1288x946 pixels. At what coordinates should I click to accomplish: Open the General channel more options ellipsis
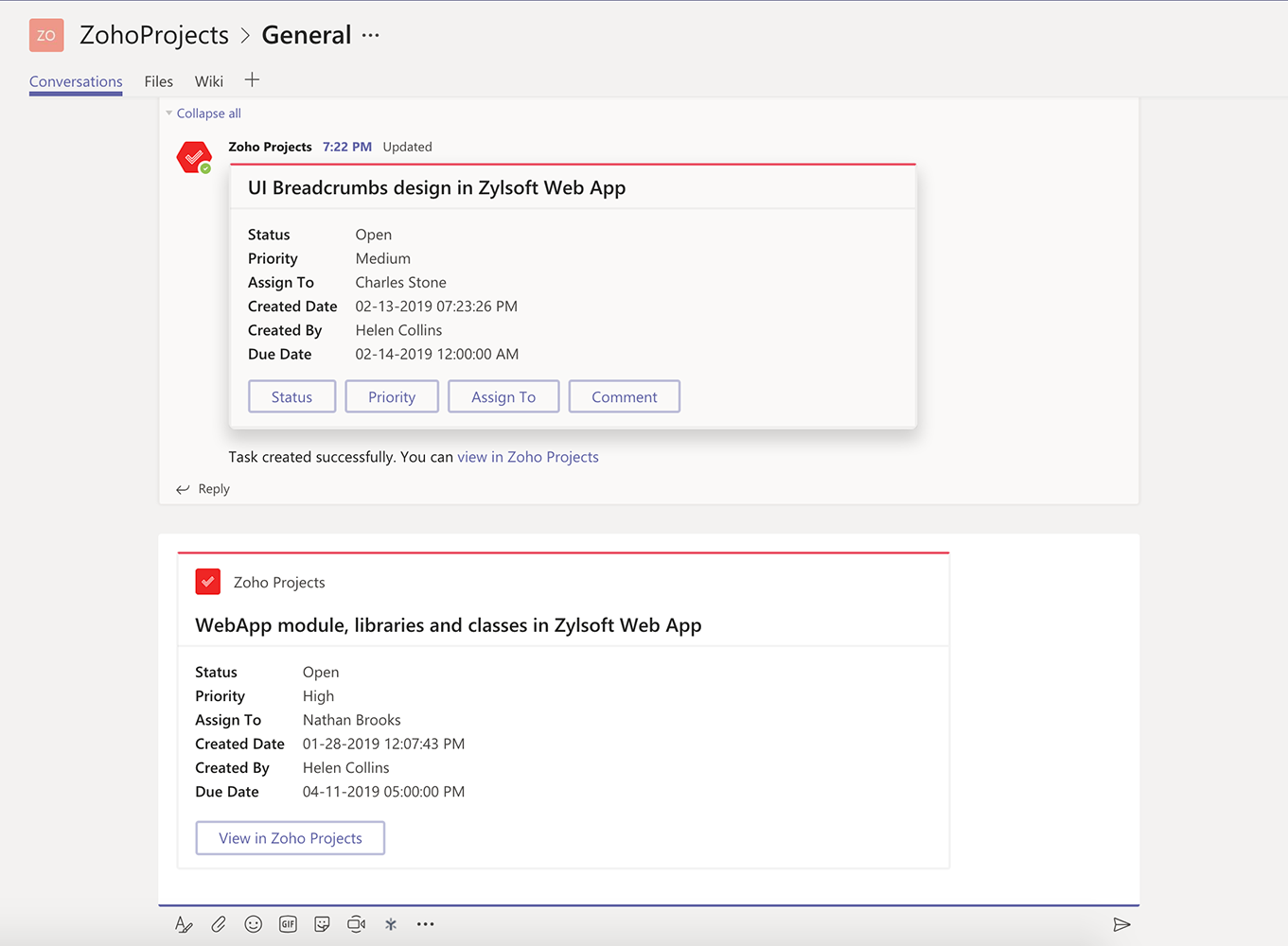[370, 36]
